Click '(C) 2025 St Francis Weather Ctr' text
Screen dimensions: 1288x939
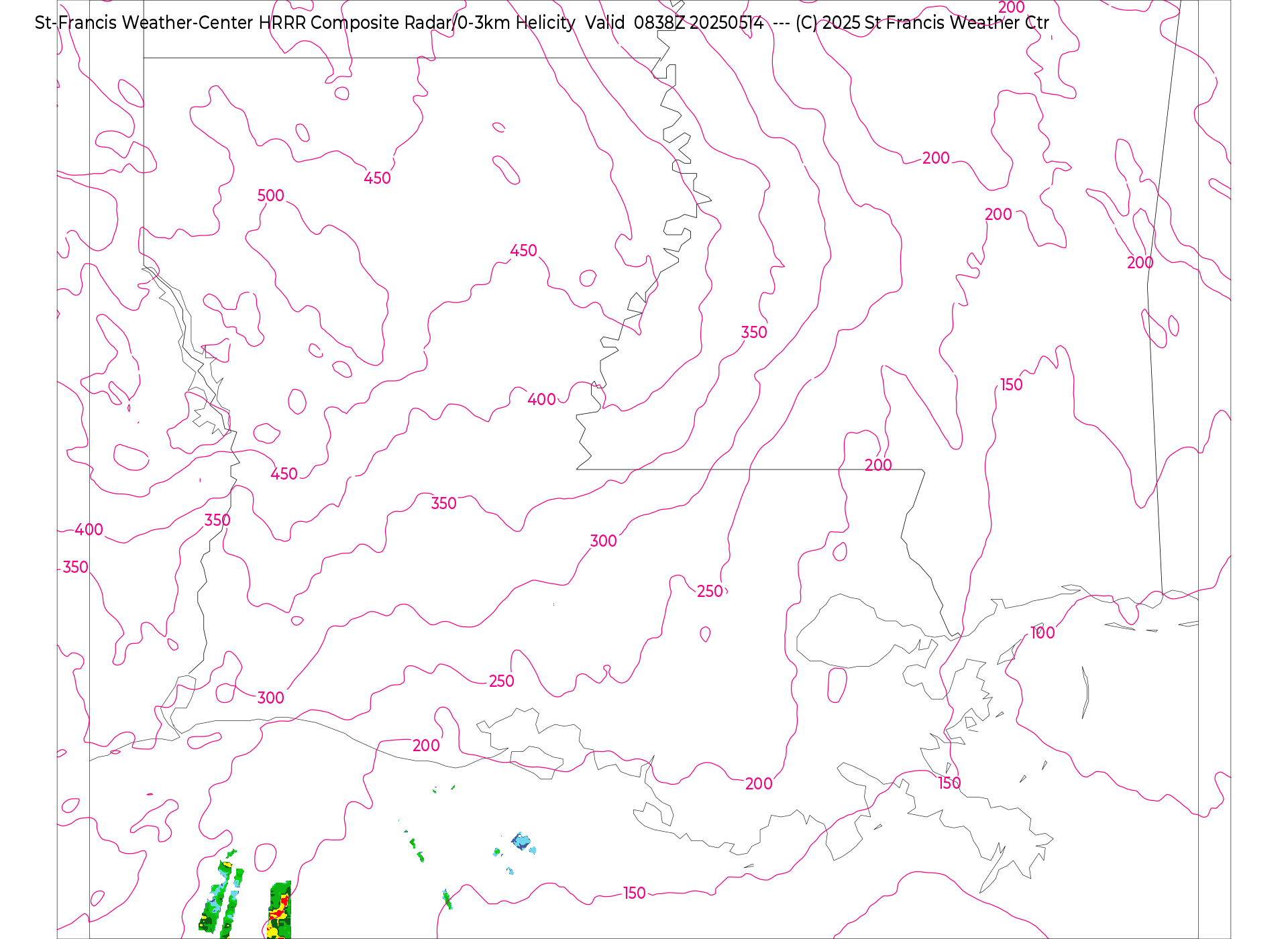coord(922,23)
